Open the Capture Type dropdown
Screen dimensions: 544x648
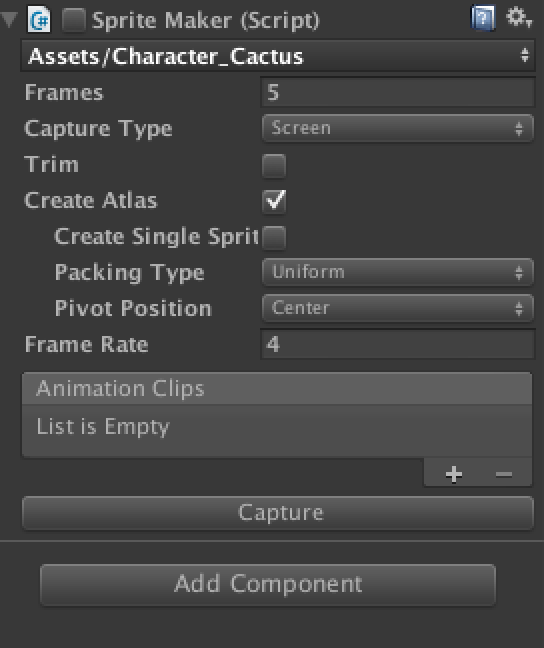click(x=398, y=128)
